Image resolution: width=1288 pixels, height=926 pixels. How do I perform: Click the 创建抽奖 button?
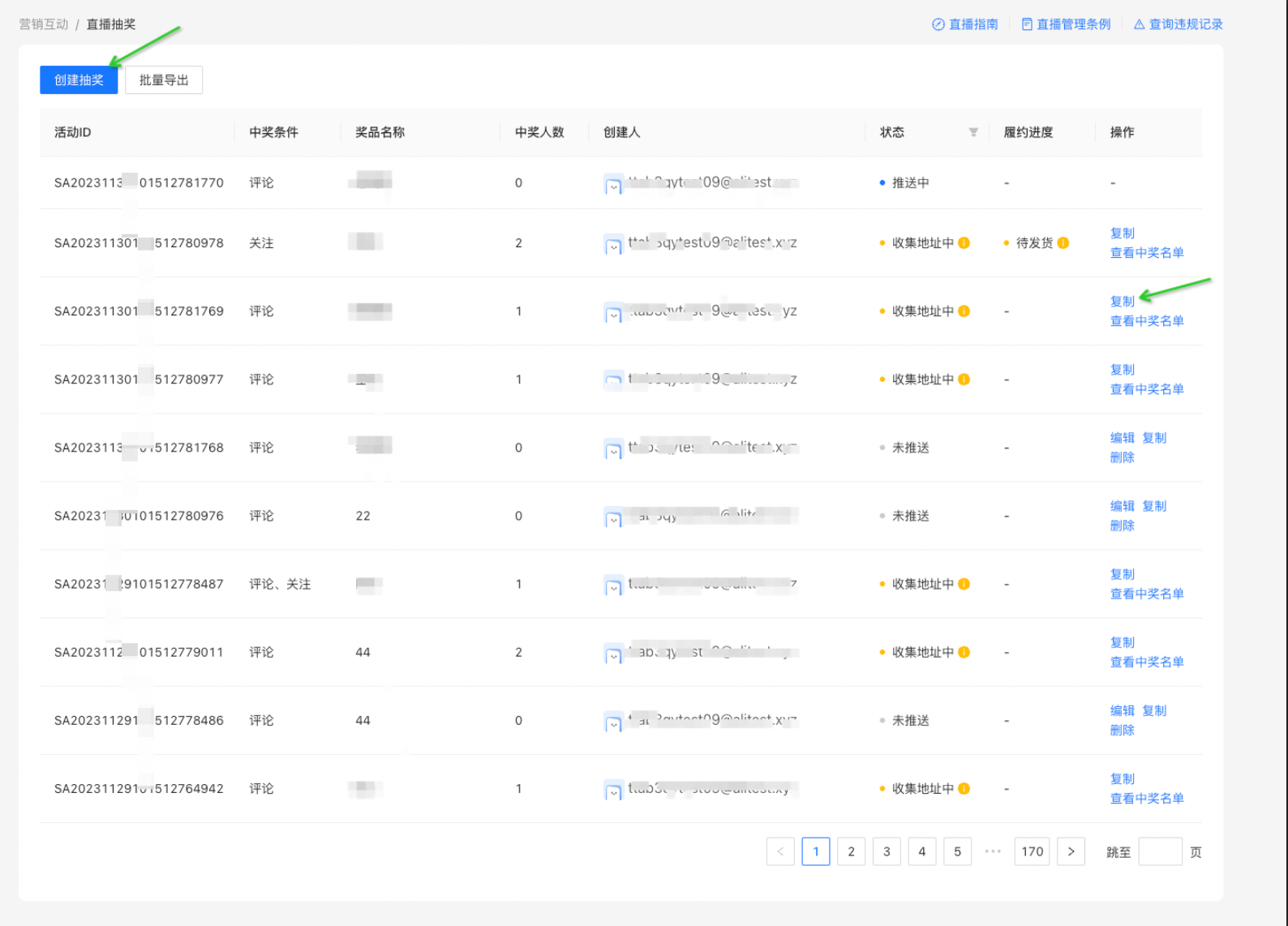pos(79,80)
